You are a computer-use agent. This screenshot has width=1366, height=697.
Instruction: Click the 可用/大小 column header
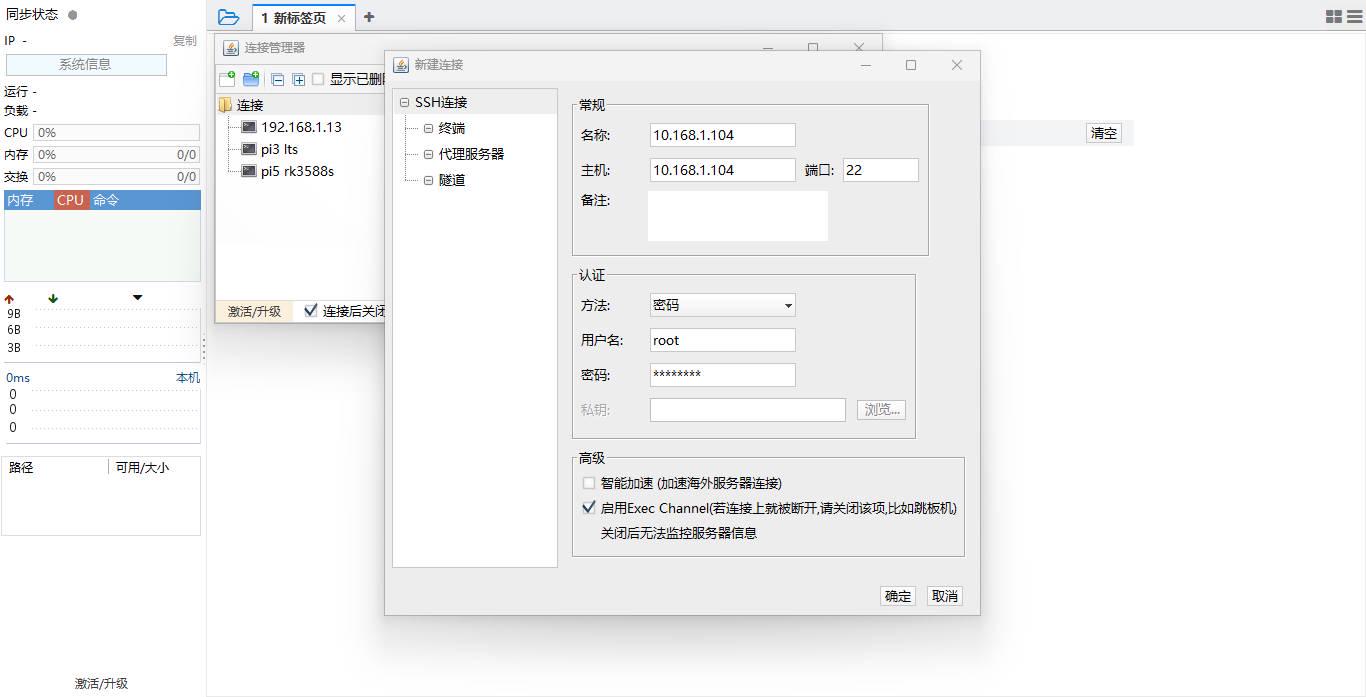[x=142, y=468]
